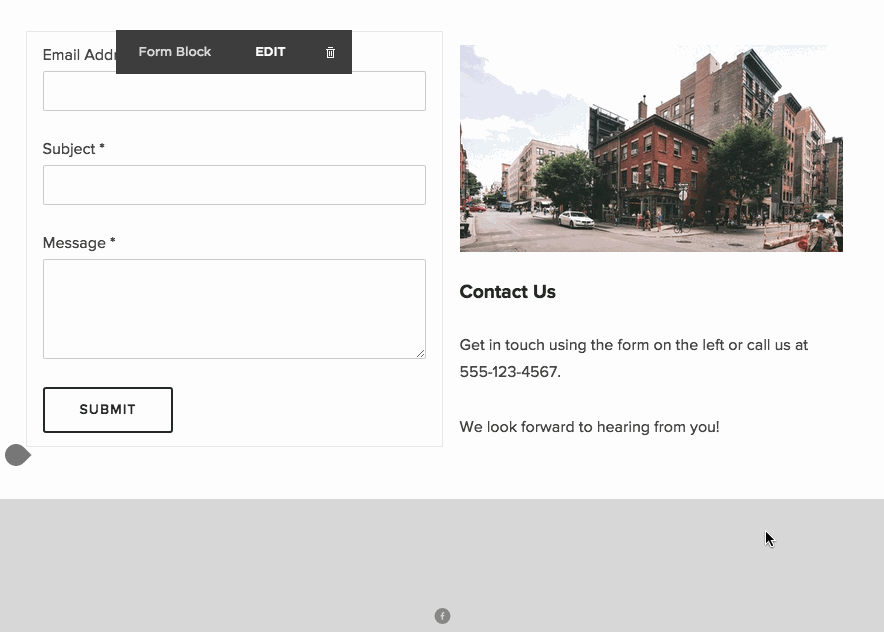Image resolution: width=884 pixels, height=632 pixels.
Task: Click the EDIT button on Form Block
Action: click(x=270, y=52)
